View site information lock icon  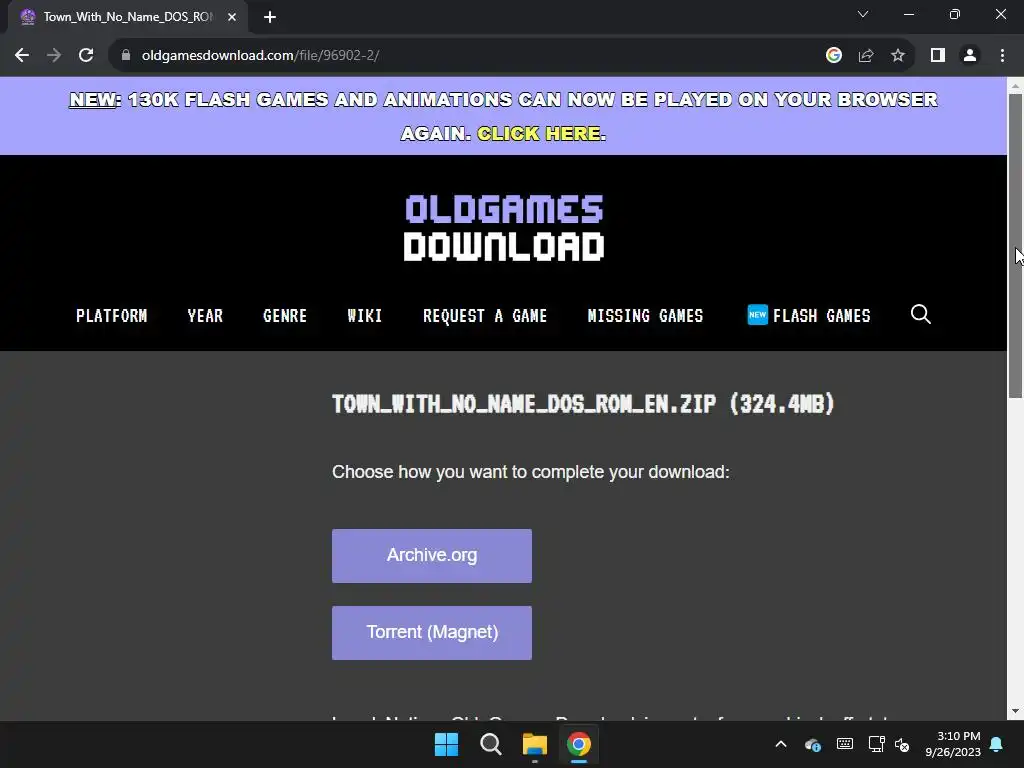pyautogui.click(x=126, y=56)
